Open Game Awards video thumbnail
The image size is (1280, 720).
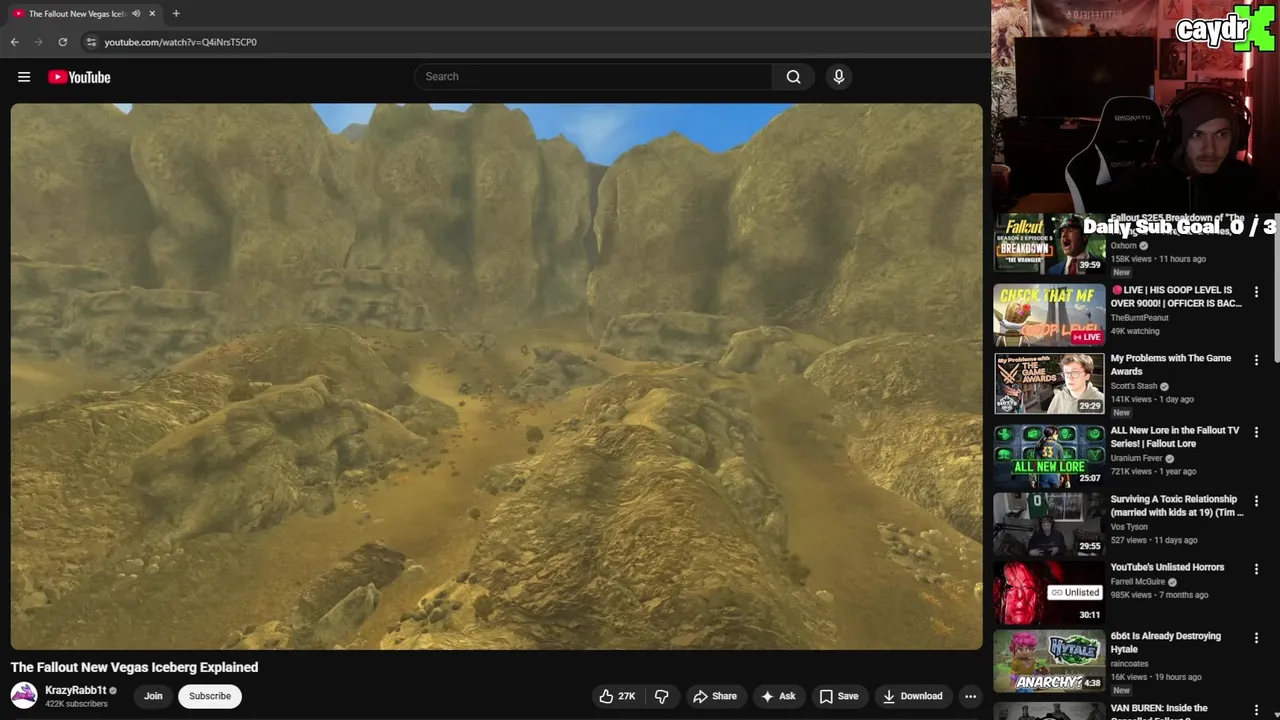pyautogui.click(x=1049, y=384)
